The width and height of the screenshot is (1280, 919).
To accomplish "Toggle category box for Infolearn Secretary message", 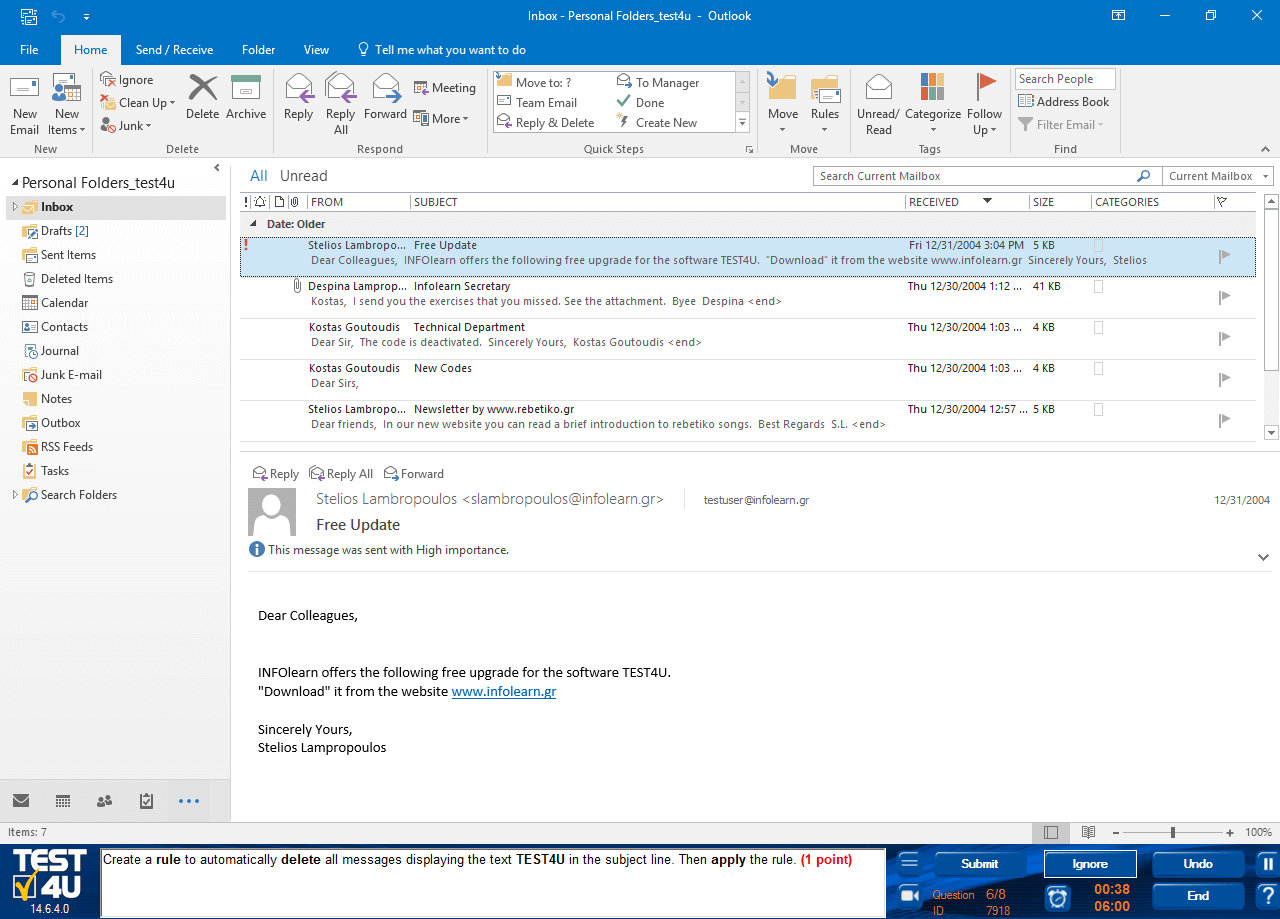I will pyautogui.click(x=1099, y=286).
